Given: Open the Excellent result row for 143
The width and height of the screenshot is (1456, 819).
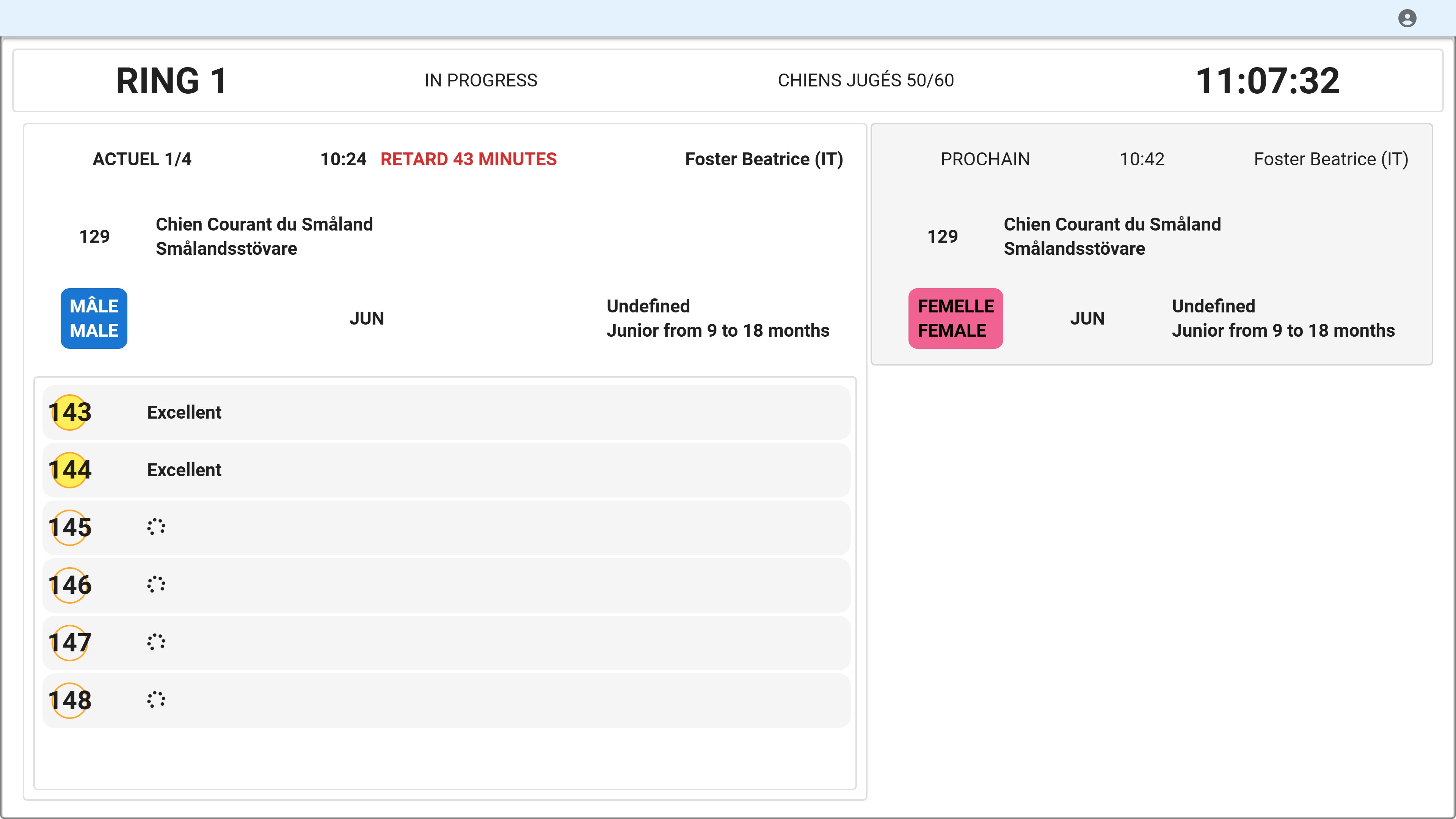Looking at the screenshot, I should click(x=447, y=413).
